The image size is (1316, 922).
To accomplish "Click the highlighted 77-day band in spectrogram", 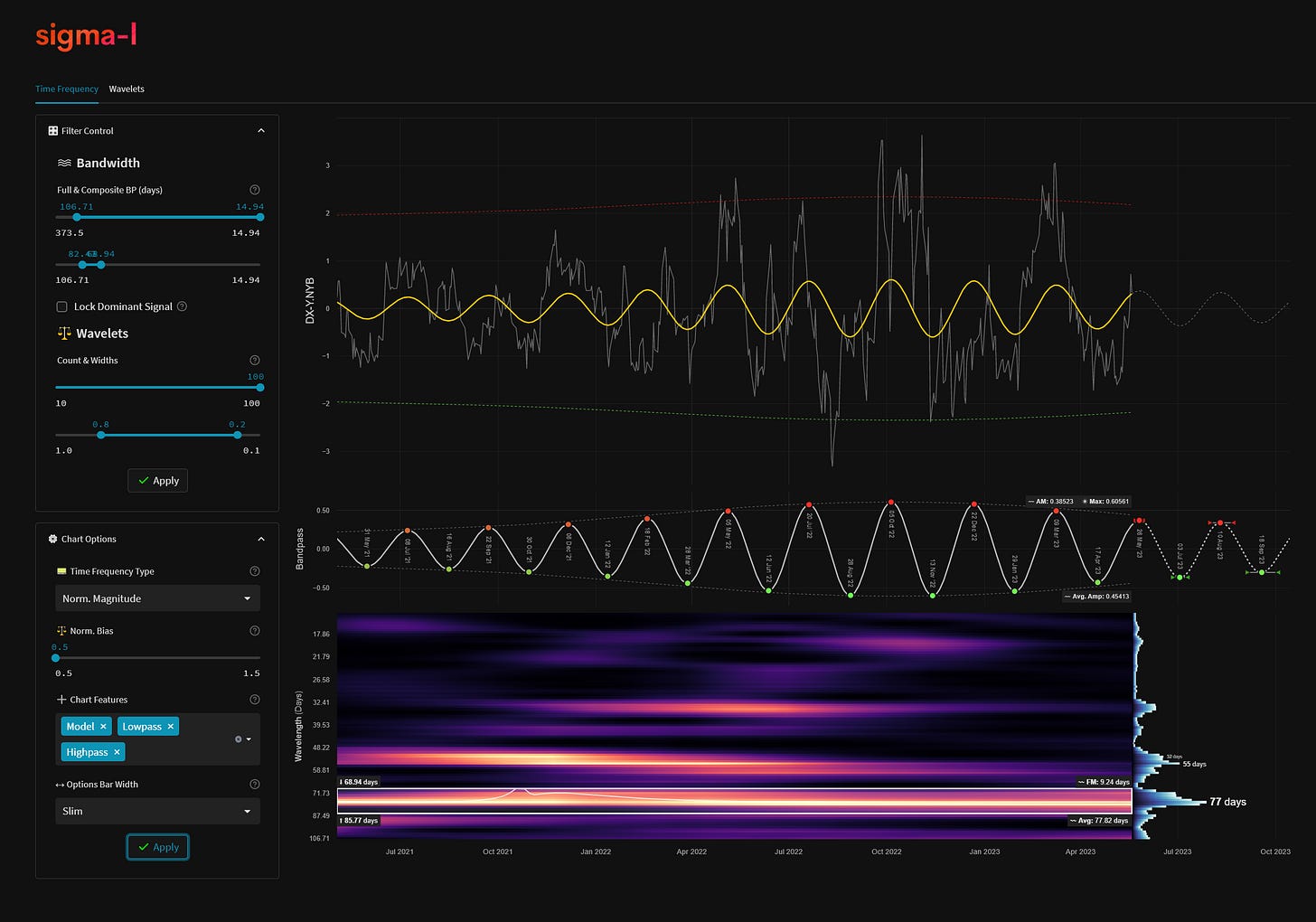I will point(734,801).
